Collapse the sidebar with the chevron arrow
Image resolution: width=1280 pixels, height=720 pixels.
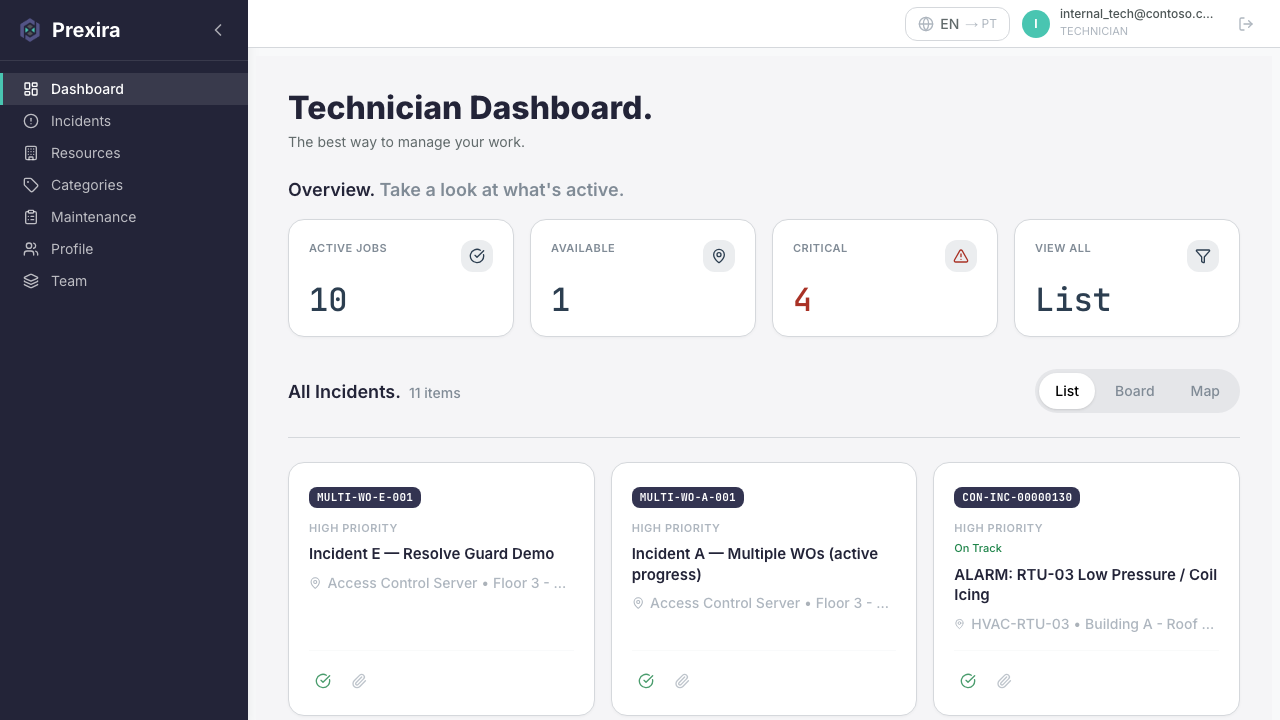(218, 30)
